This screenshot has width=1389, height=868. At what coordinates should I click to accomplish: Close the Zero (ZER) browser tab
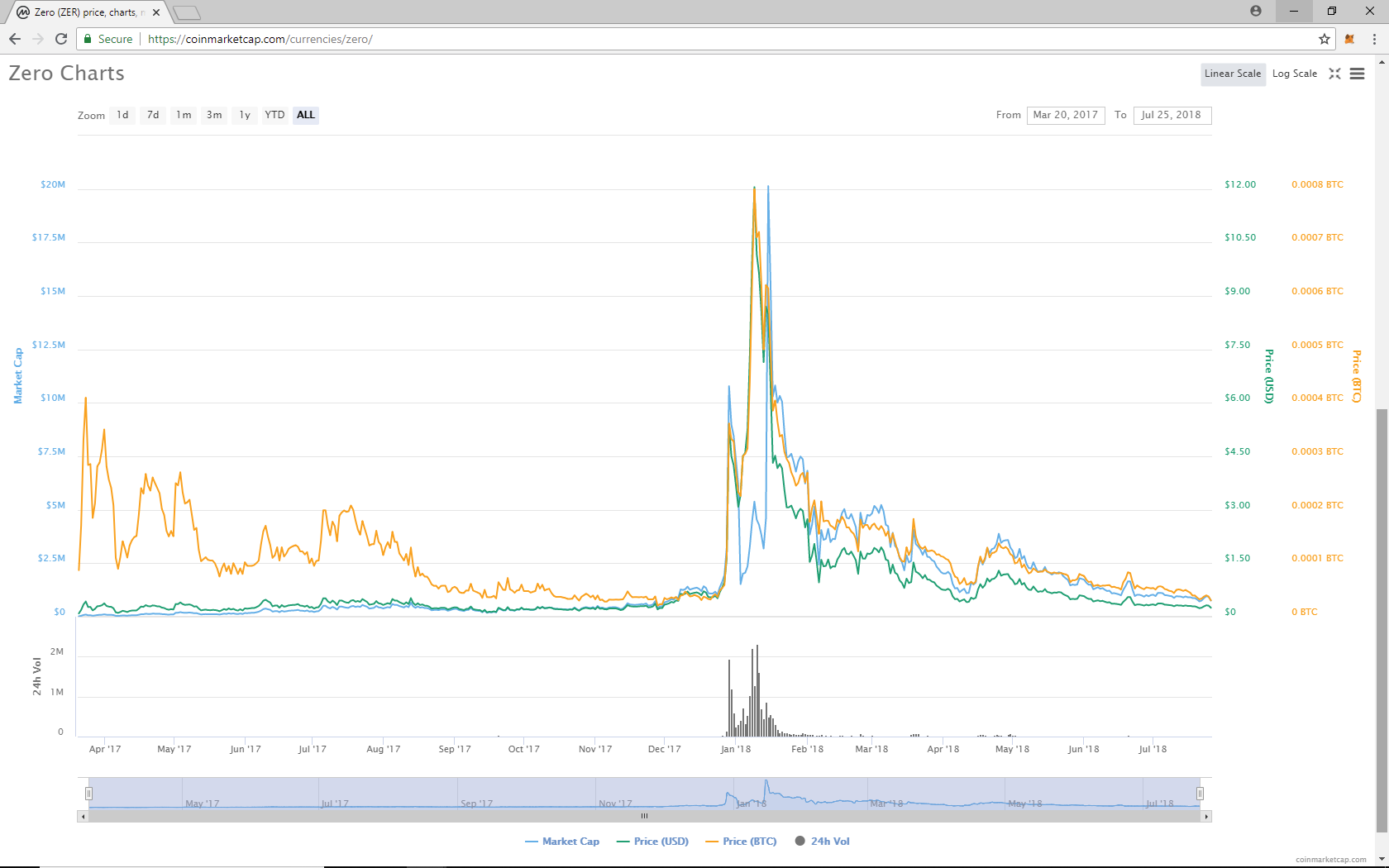(x=156, y=12)
